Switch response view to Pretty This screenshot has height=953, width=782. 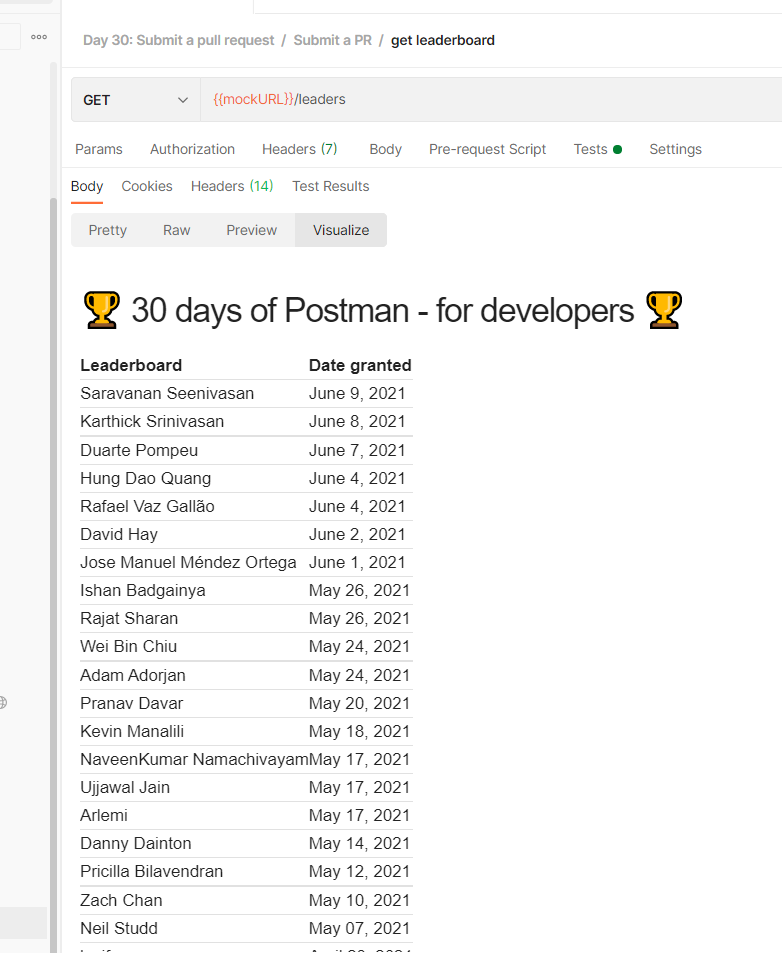click(x=108, y=230)
